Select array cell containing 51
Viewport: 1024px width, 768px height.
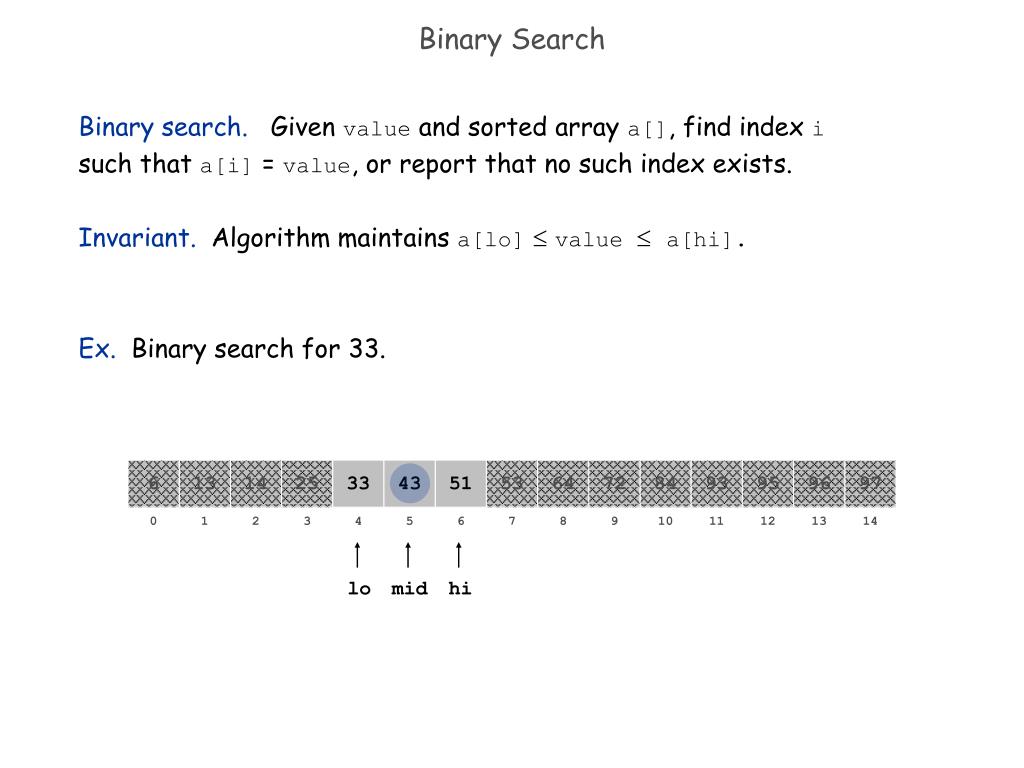460,483
